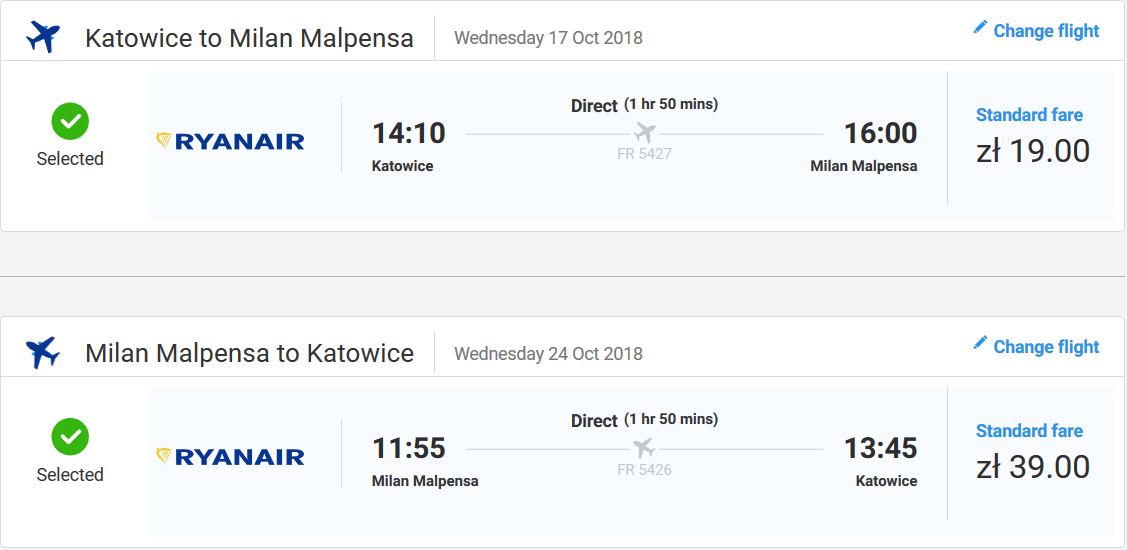Click the date Wednesday 24 Oct 2018

tap(548, 354)
